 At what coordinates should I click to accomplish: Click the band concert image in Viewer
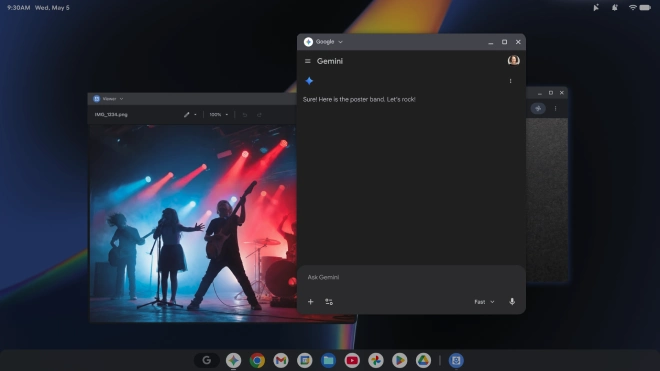pos(194,223)
